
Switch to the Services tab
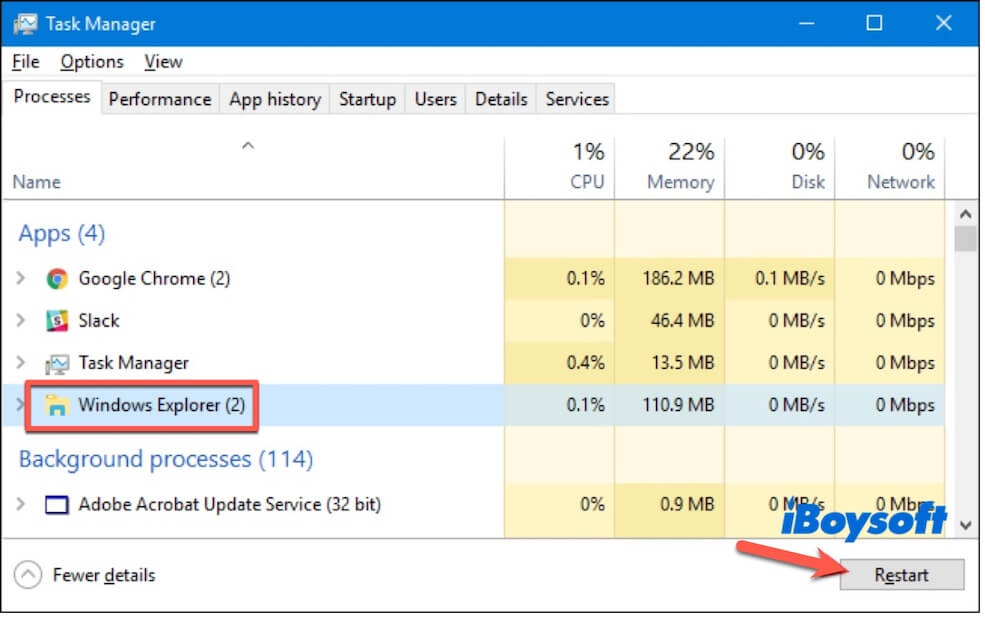[577, 99]
